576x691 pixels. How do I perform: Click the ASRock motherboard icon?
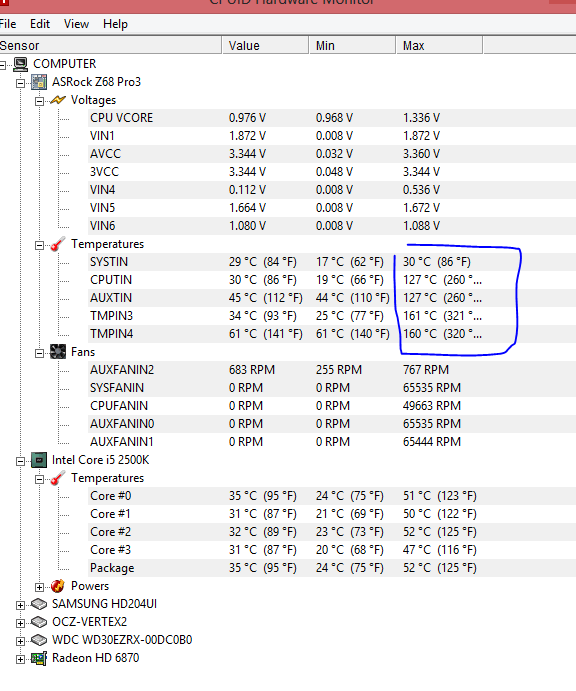39,82
